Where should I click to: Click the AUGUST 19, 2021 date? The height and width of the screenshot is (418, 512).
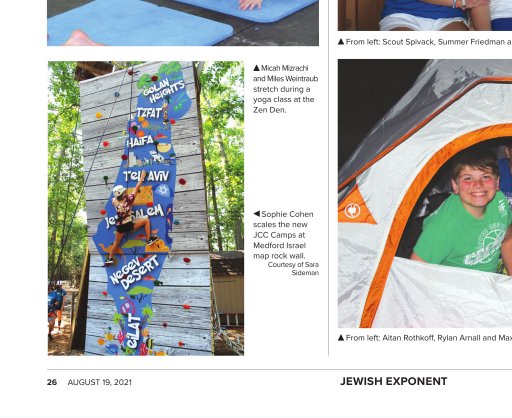(x=100, y=382)
